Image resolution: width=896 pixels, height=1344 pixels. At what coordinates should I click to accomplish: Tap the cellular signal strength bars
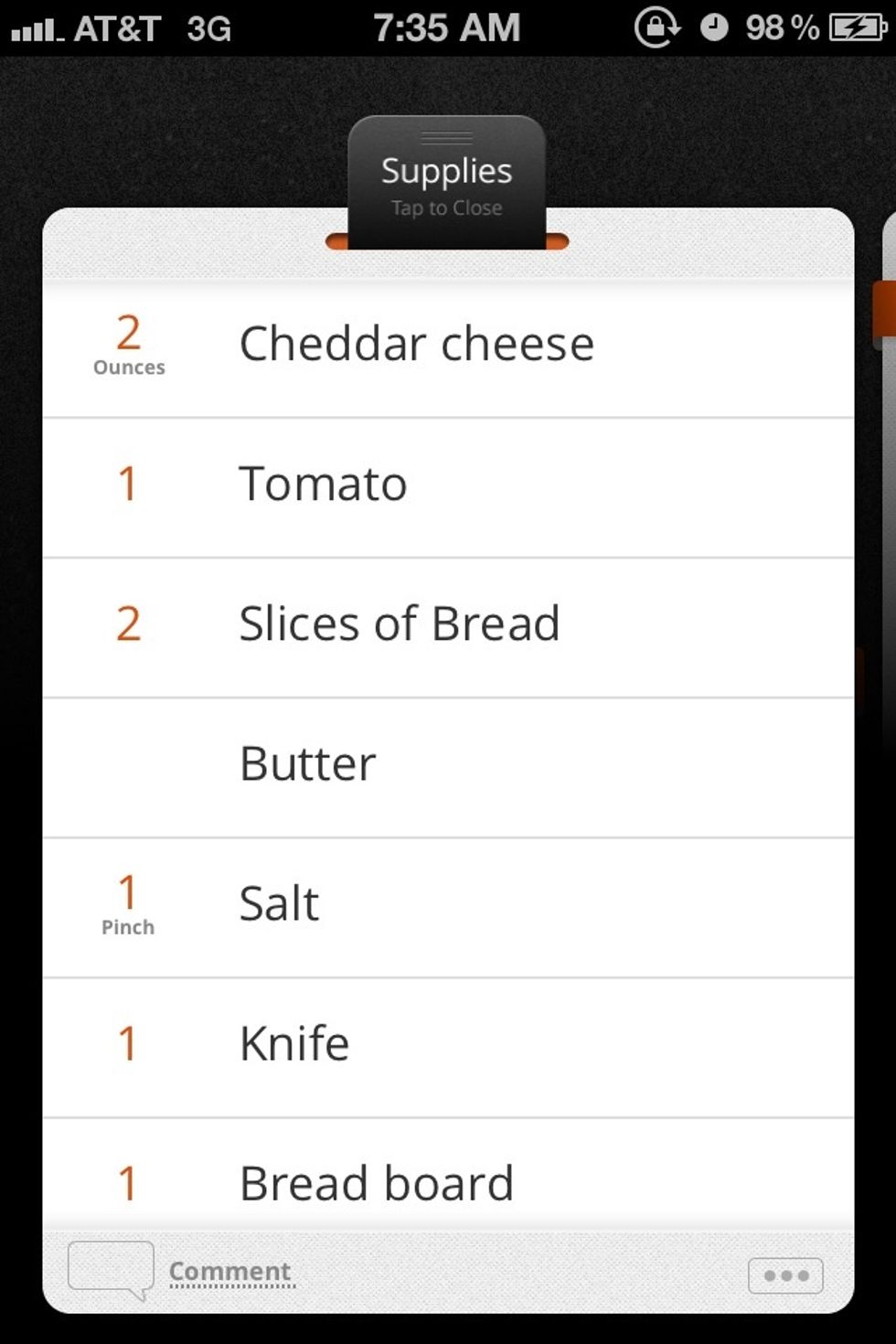click(36, 30)
